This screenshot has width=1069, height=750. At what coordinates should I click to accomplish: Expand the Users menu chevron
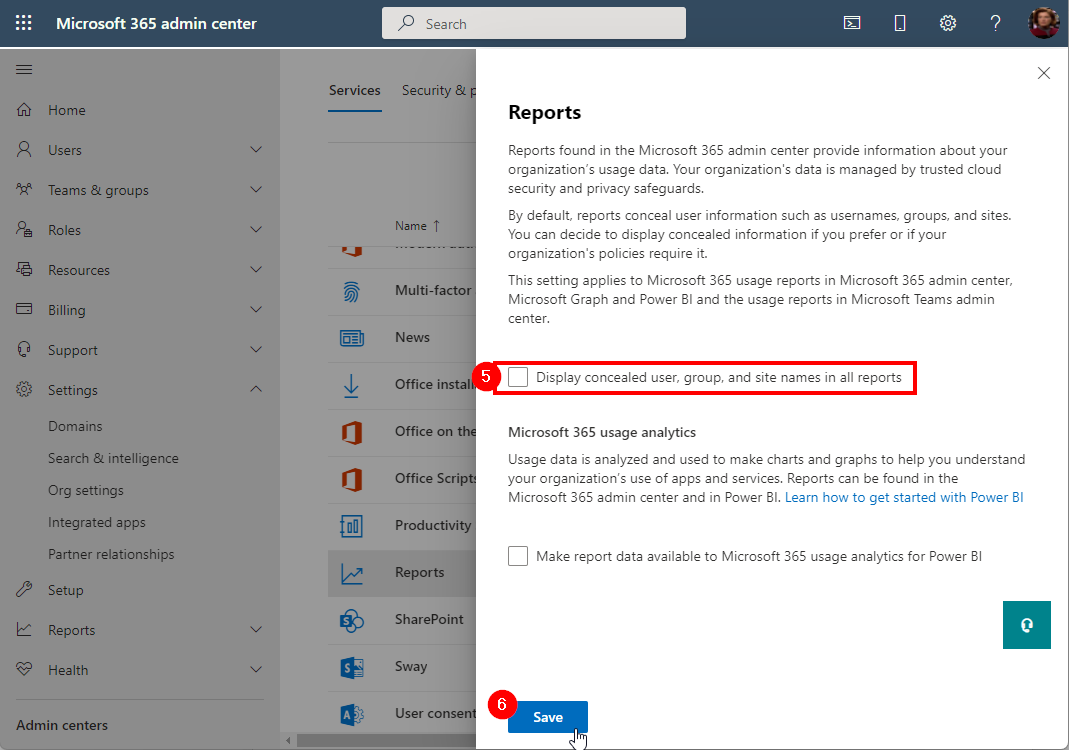coord(256,150)
